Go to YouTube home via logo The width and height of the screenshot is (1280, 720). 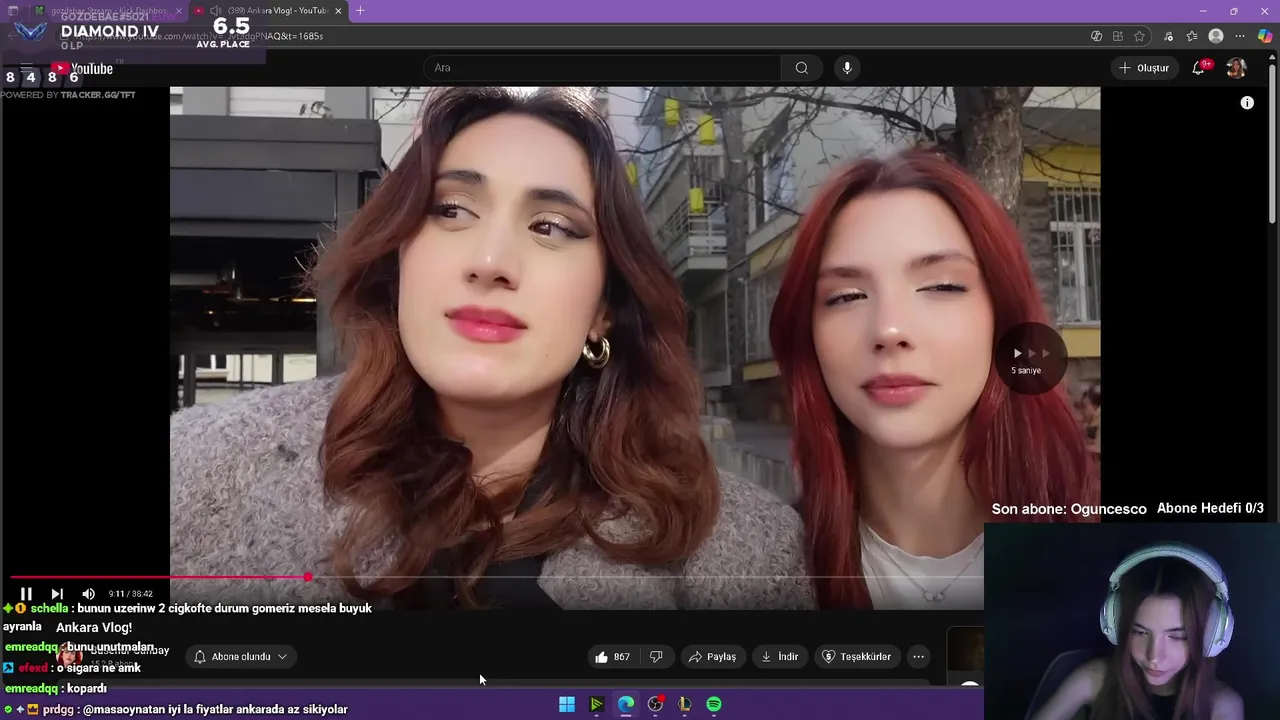click(x=83, y=69)
